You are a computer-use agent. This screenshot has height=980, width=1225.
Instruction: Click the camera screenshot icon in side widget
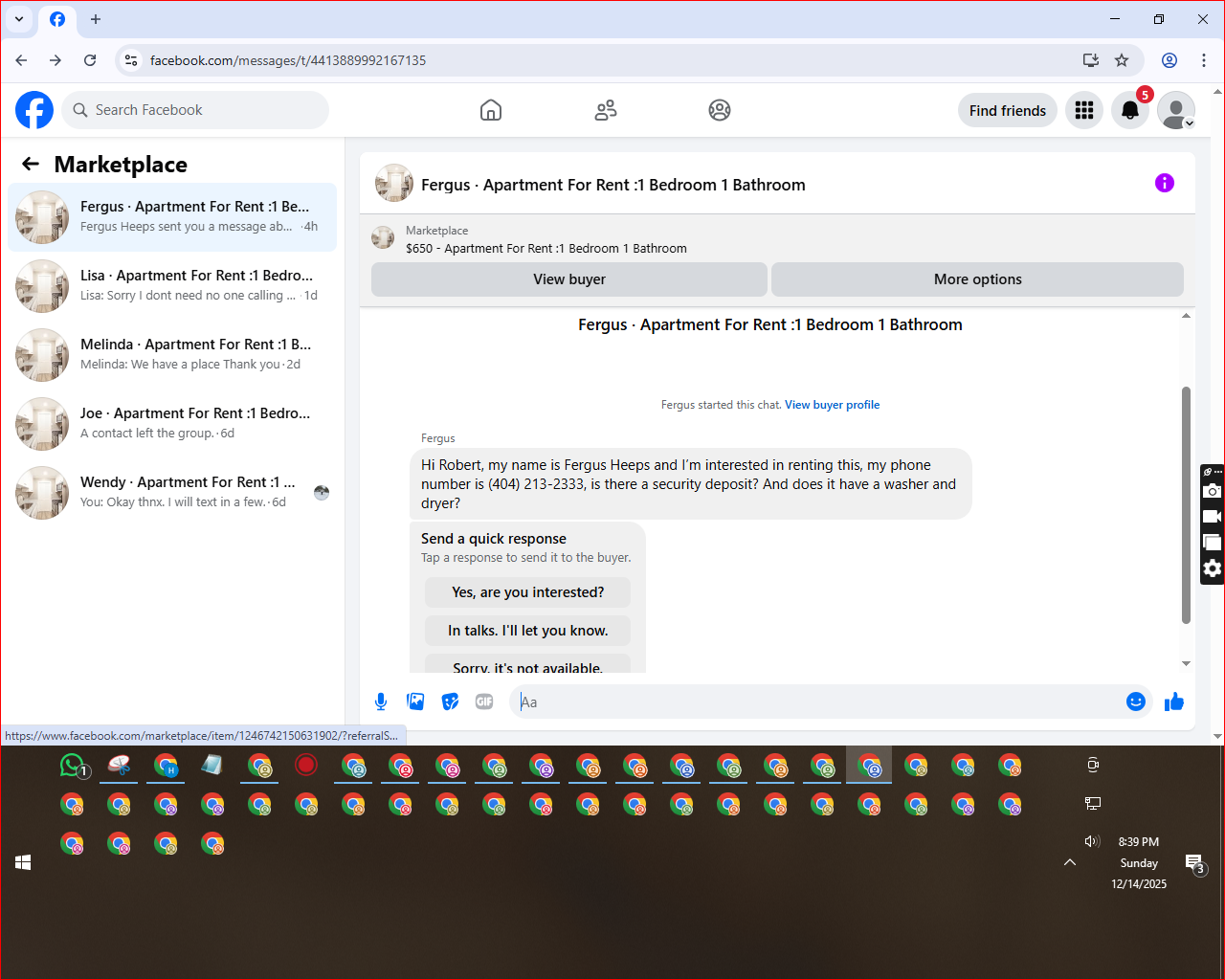click(1213, 491)
